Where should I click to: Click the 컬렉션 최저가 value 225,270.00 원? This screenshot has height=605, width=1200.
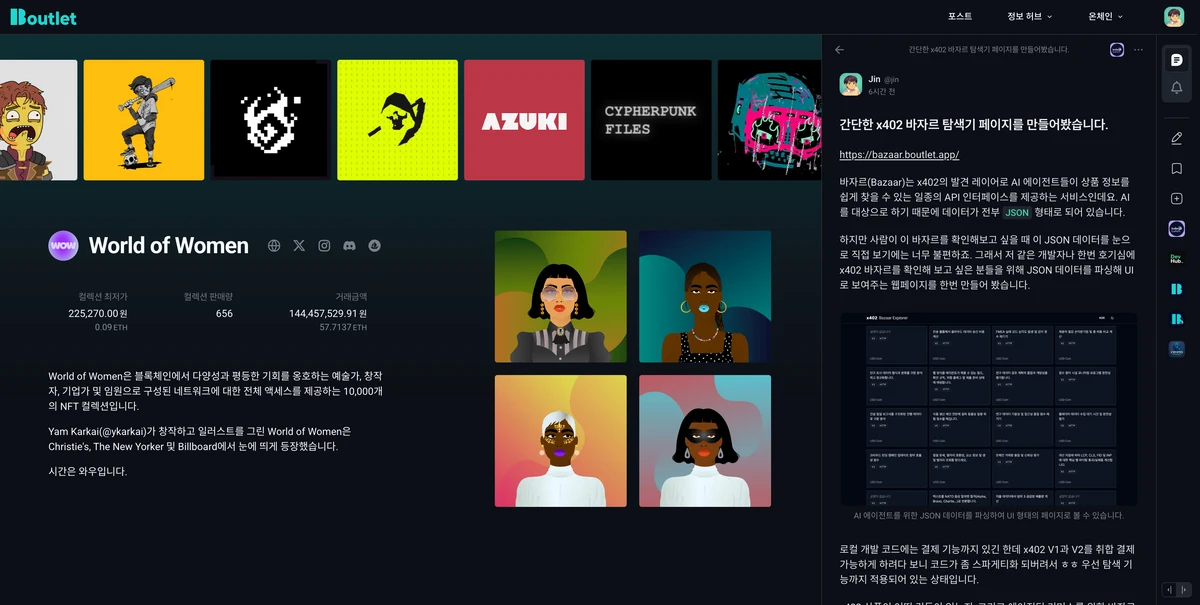[x=98, y=313]
